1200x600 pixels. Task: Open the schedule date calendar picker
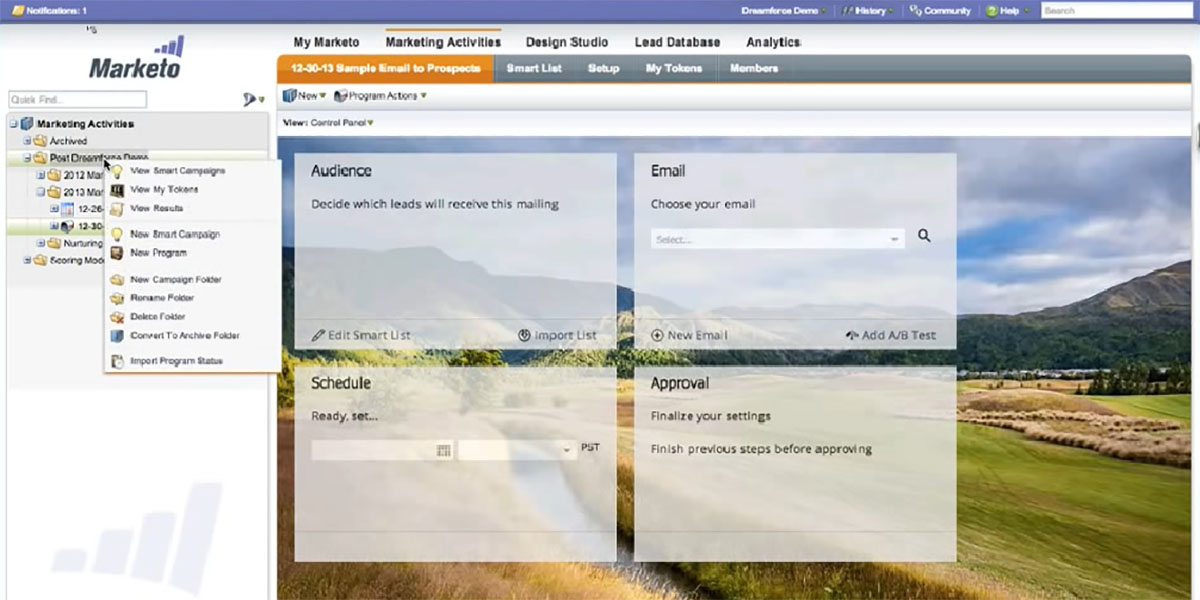pyautogui.click(x=443, y=450)
